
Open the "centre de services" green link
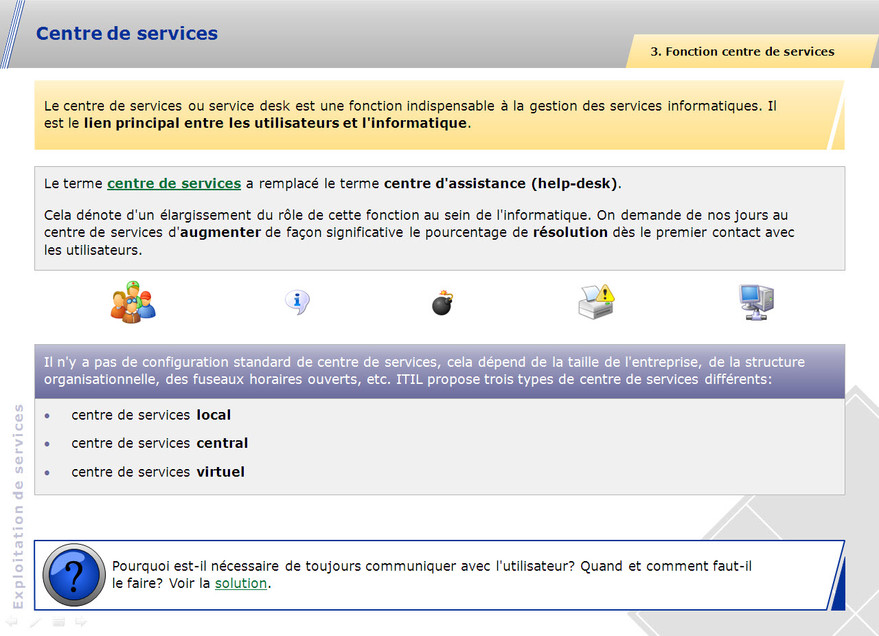pos(174,183)
